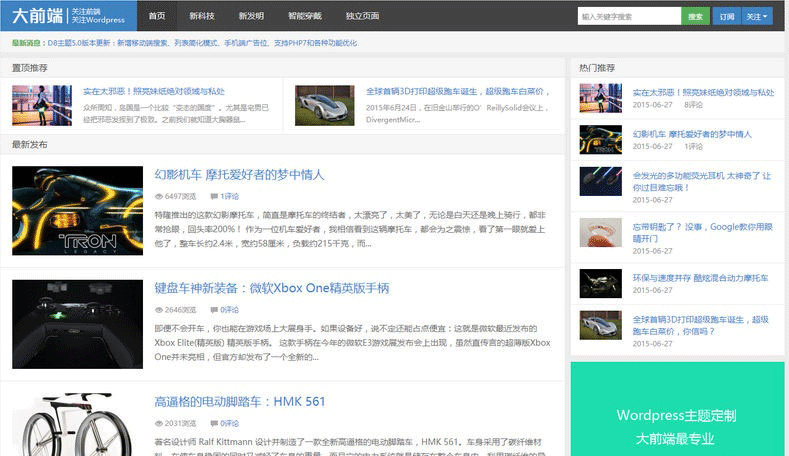Open sidebar TRON bike thumbnail
789x456 pixels.
point(600,139)
